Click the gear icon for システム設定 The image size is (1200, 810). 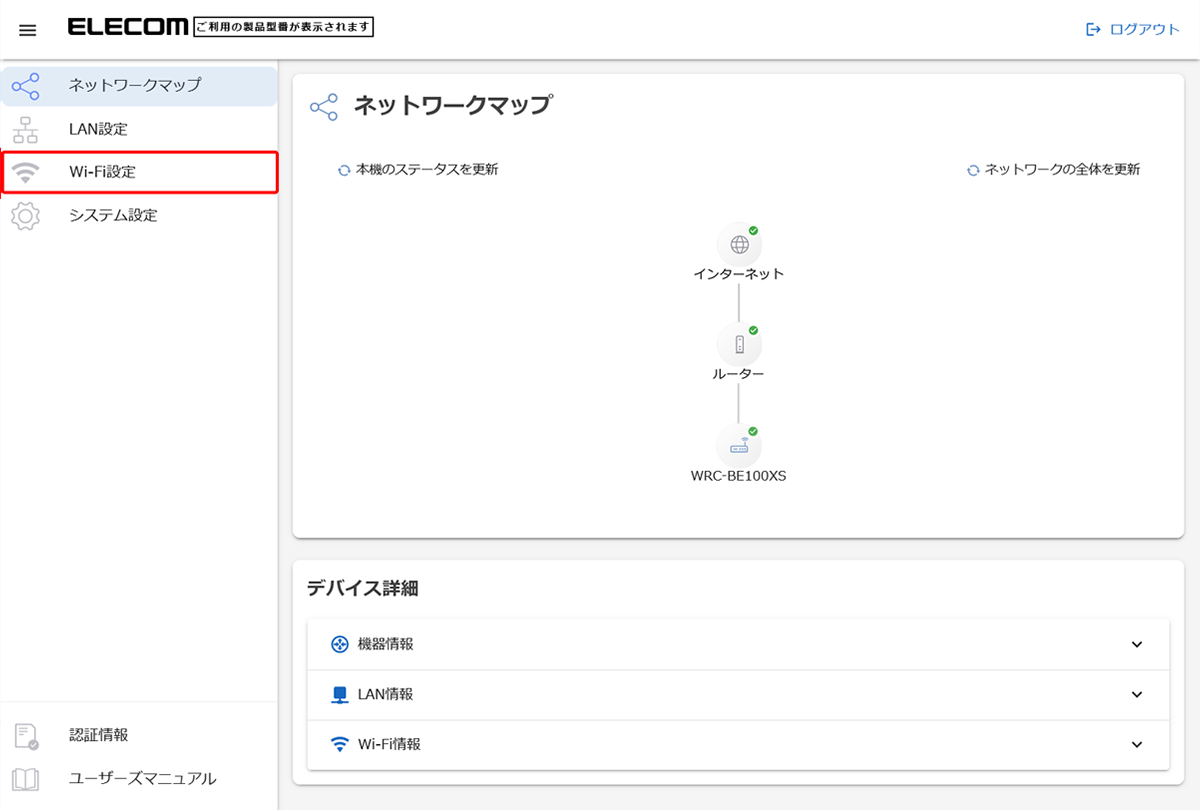coord(26,215)
